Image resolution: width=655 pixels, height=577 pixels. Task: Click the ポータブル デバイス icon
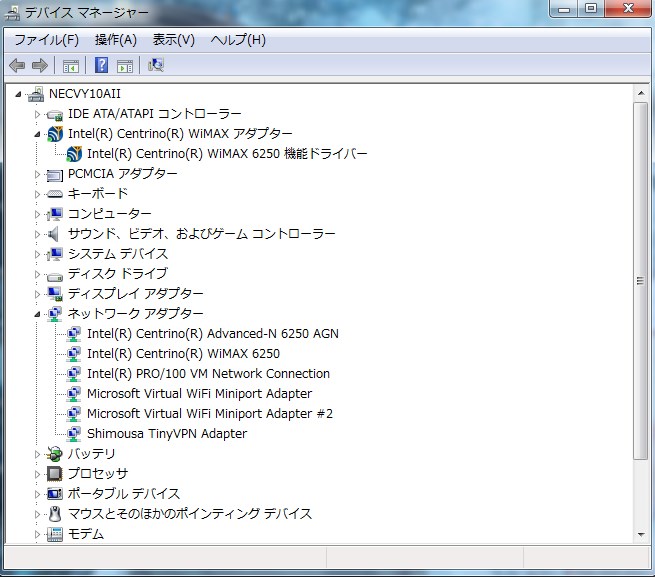(55, 494)
